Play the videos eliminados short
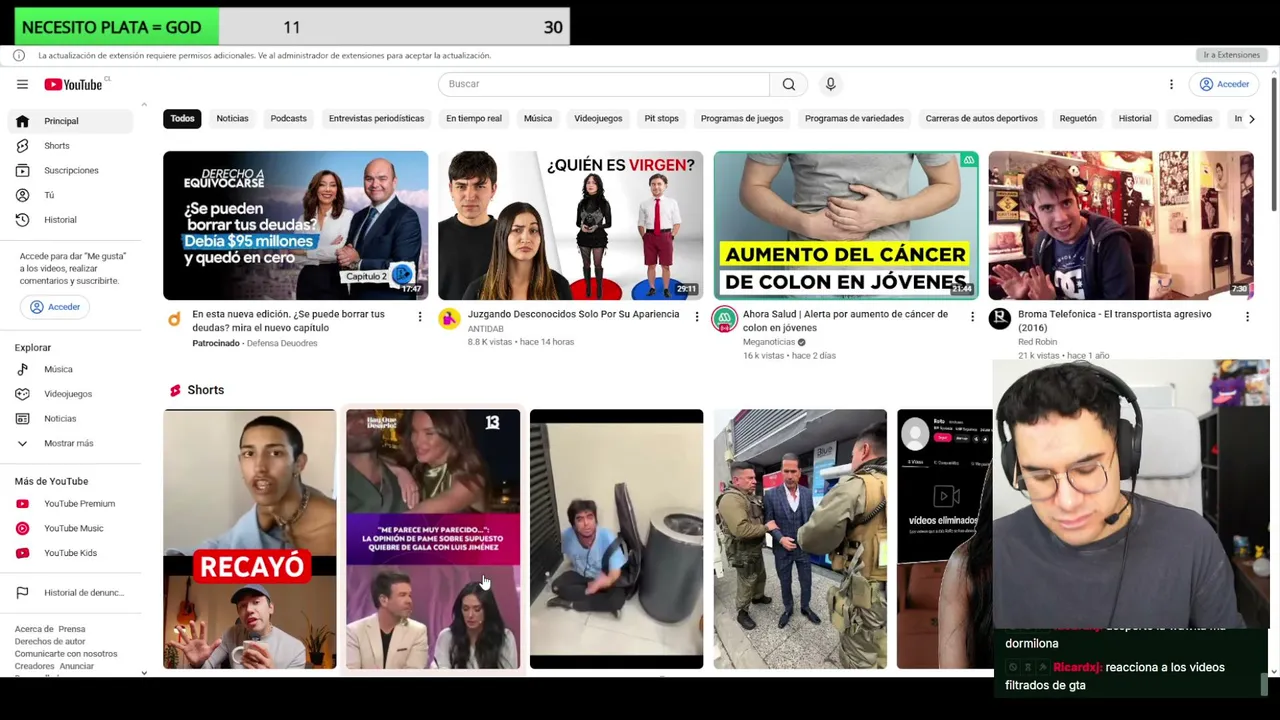 [x=945, y=539]
